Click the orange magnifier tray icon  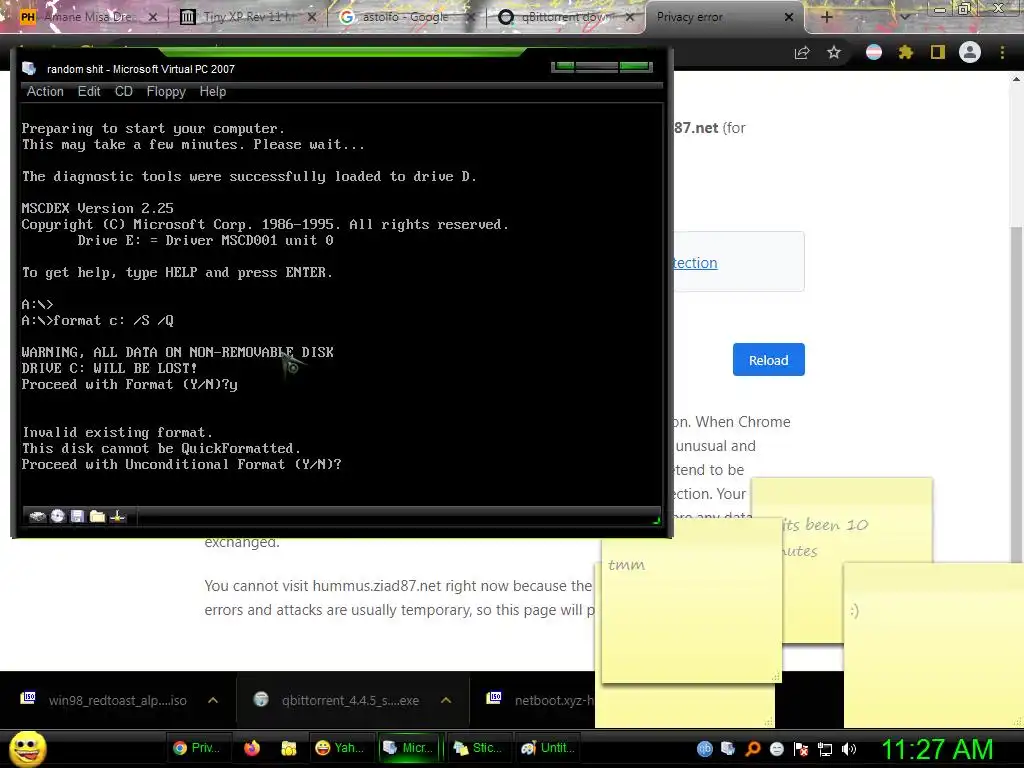point(753,749)
